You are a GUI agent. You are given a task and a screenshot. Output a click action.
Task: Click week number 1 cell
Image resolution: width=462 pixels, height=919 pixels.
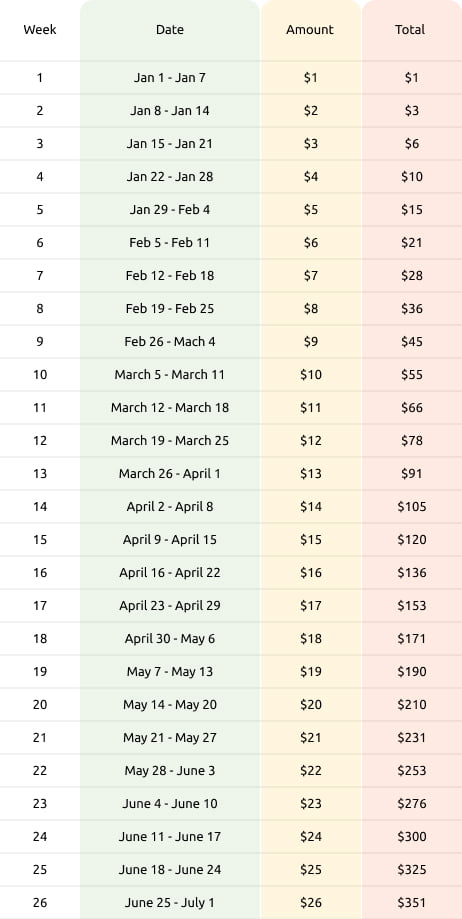tap(40, 77)
